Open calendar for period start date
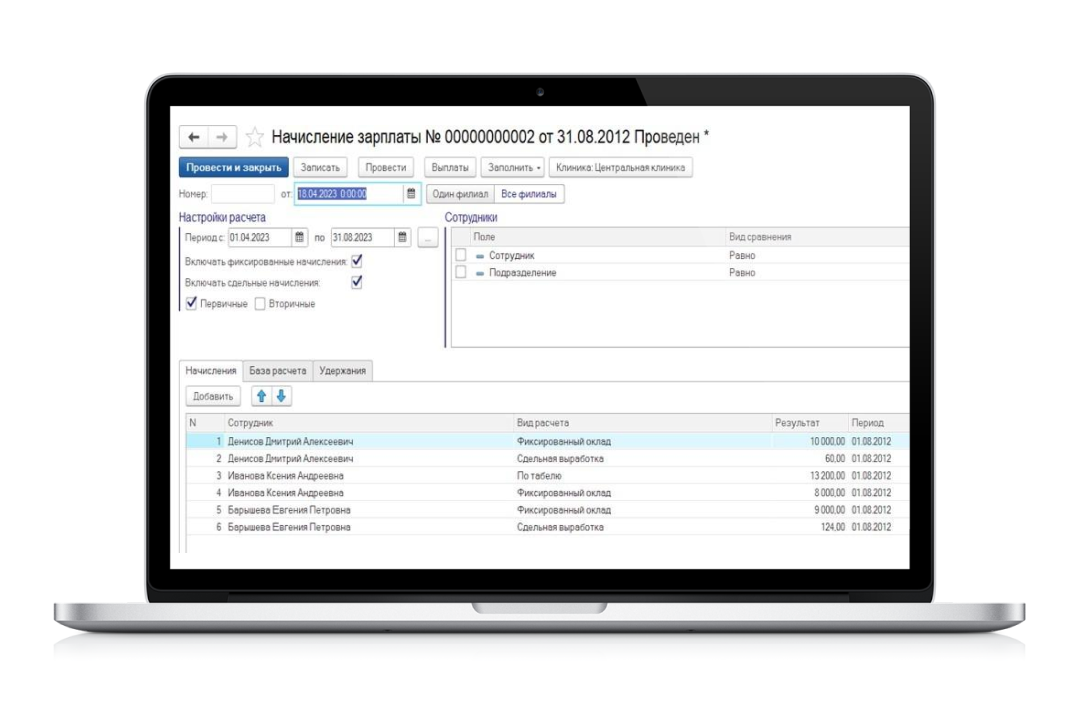This screenshot has width=1080, height=710. point(299,238)
